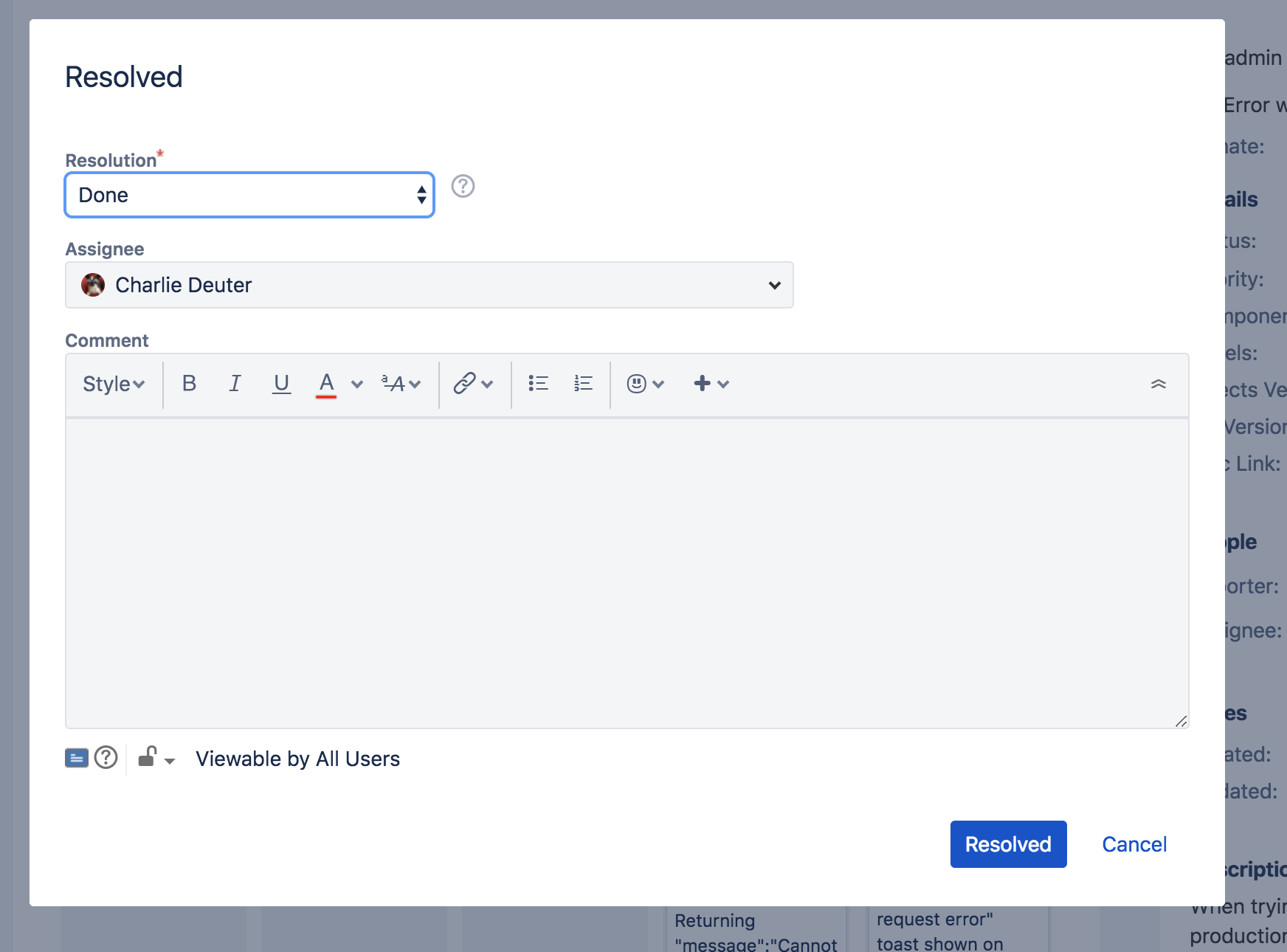Click Charlie Deuter avatar in Assignee field

pyautogui.click(x=93, y=285)
